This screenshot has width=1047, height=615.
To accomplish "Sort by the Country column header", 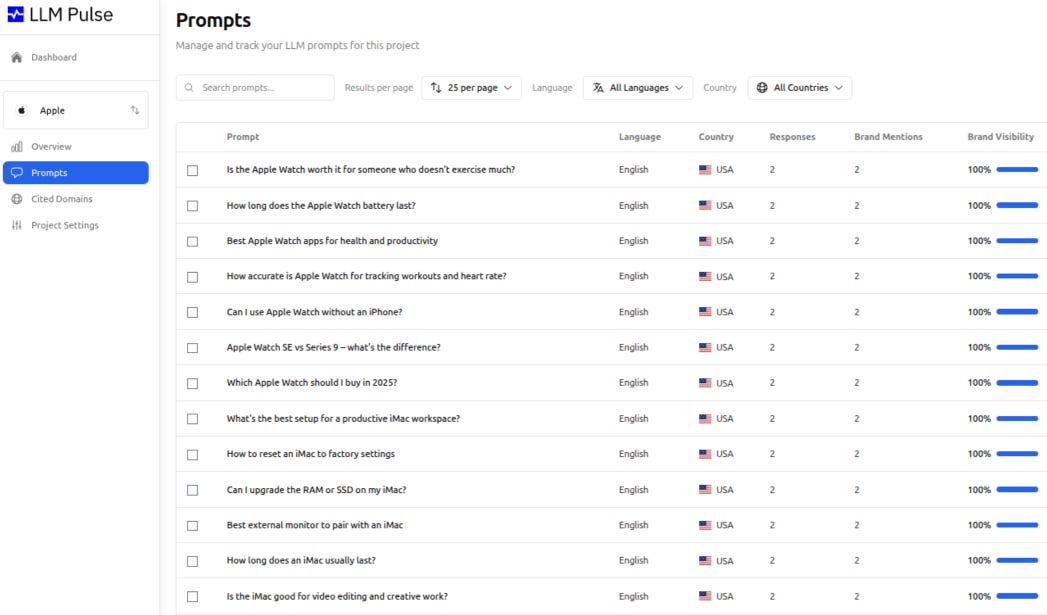I will tap(716, 137).
